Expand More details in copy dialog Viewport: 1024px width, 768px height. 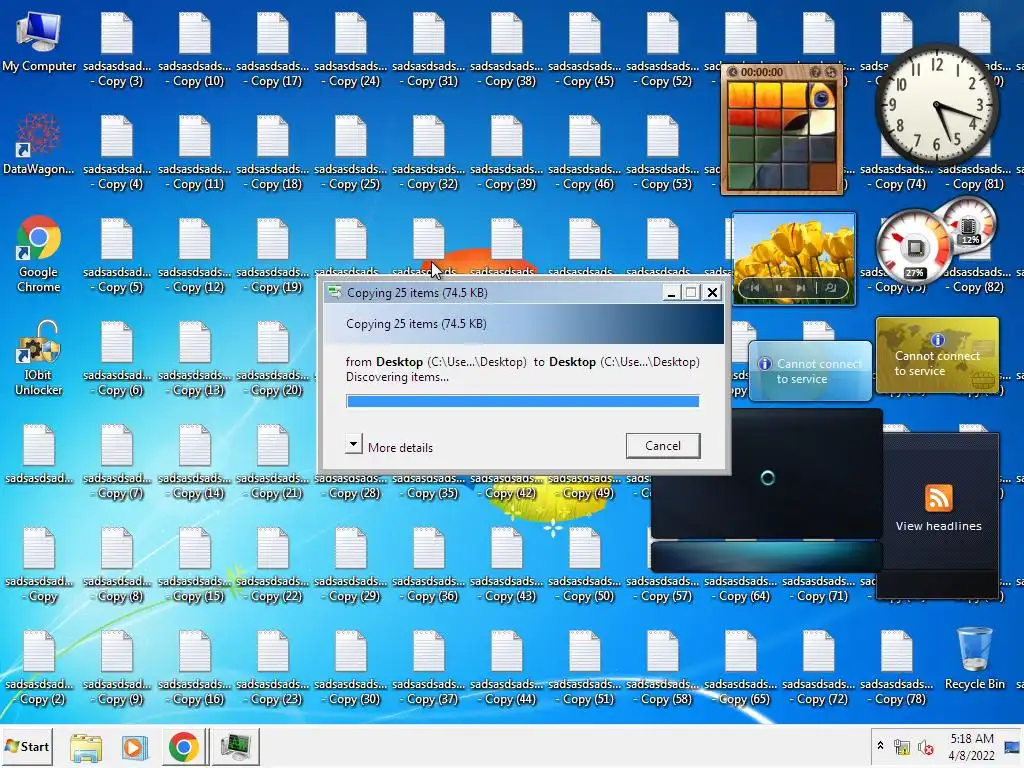(353, 445)
